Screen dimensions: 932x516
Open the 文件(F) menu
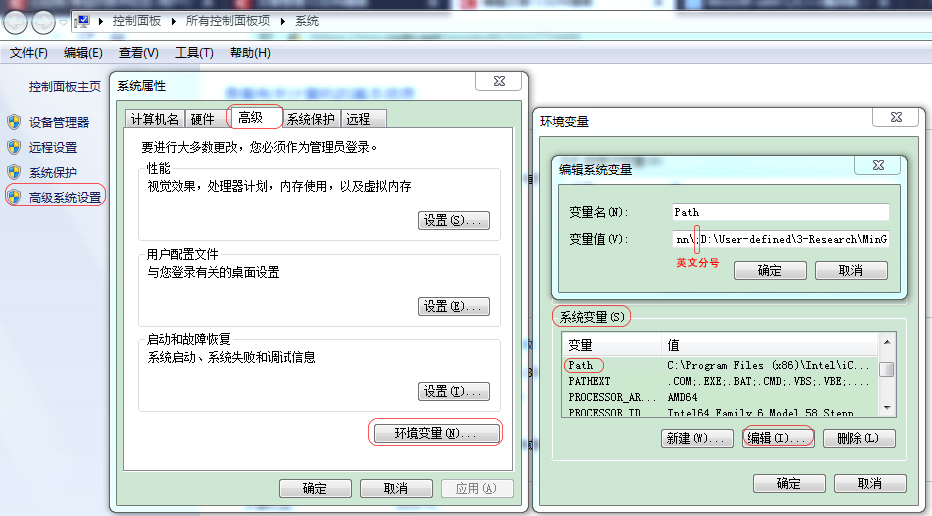(29, 53)
